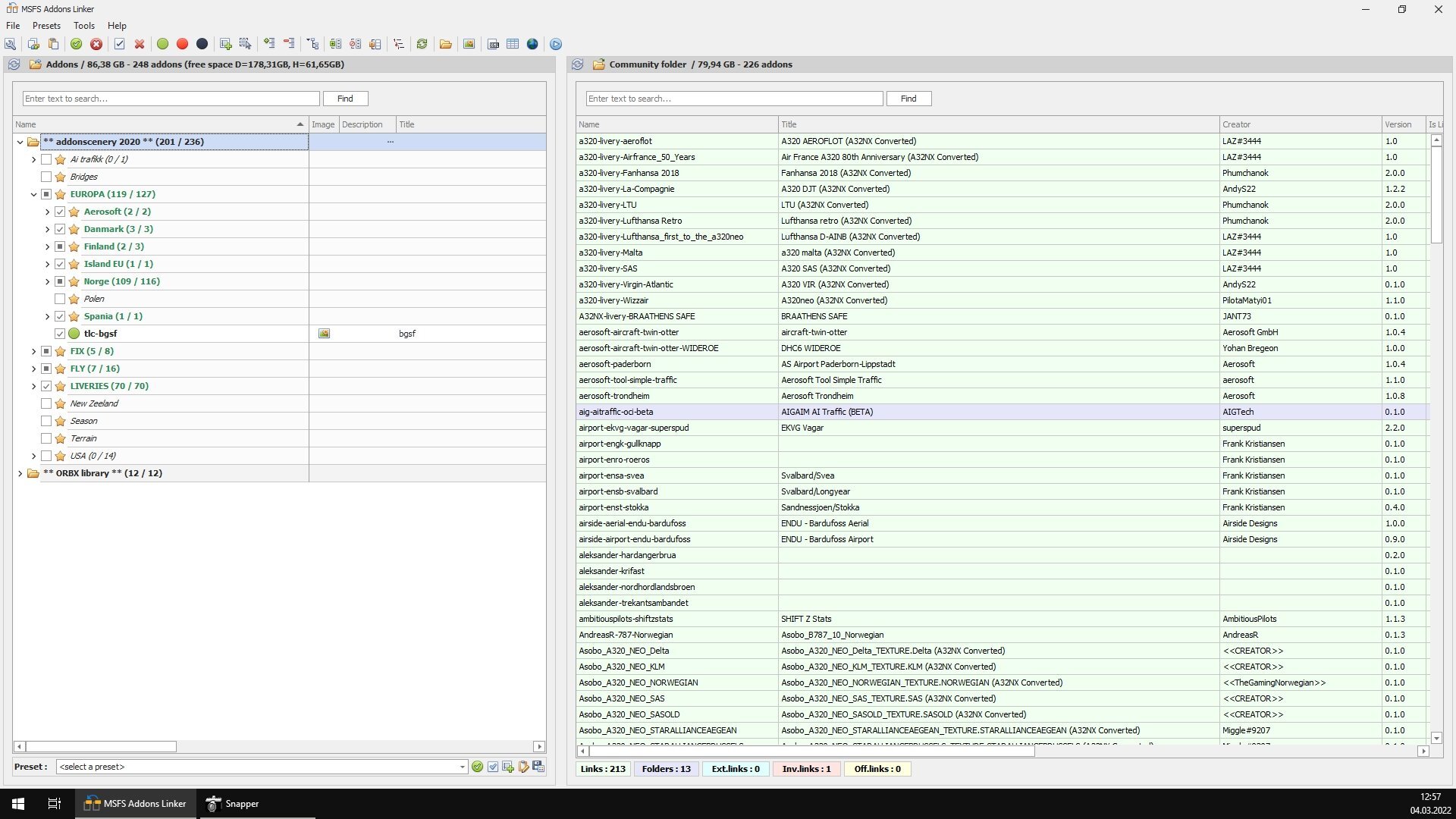Toggle the Danmark (3 / 3) checkbox

coord(60,229)
